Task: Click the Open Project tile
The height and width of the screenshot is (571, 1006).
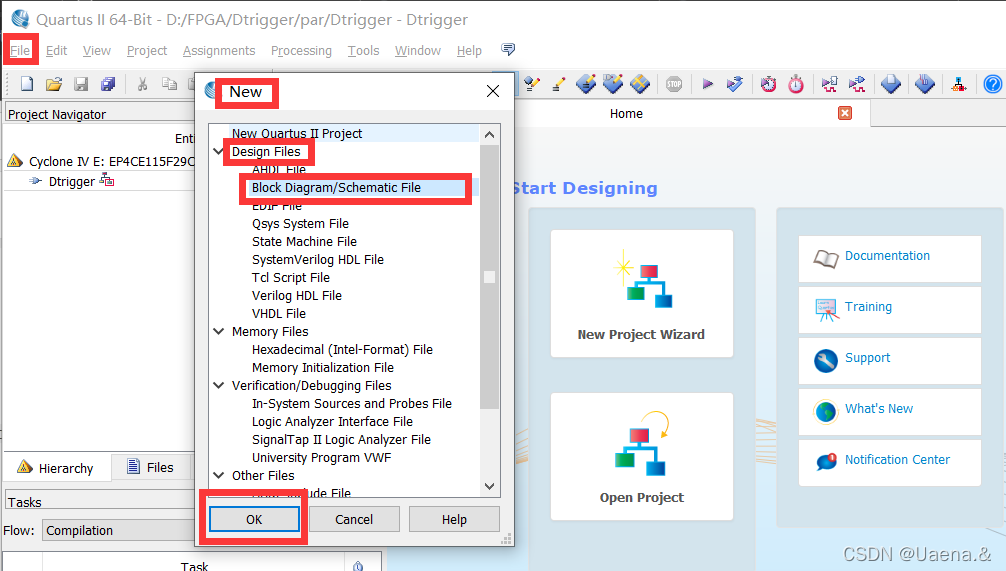Action: pyautogui.click(x=642, y=456)
